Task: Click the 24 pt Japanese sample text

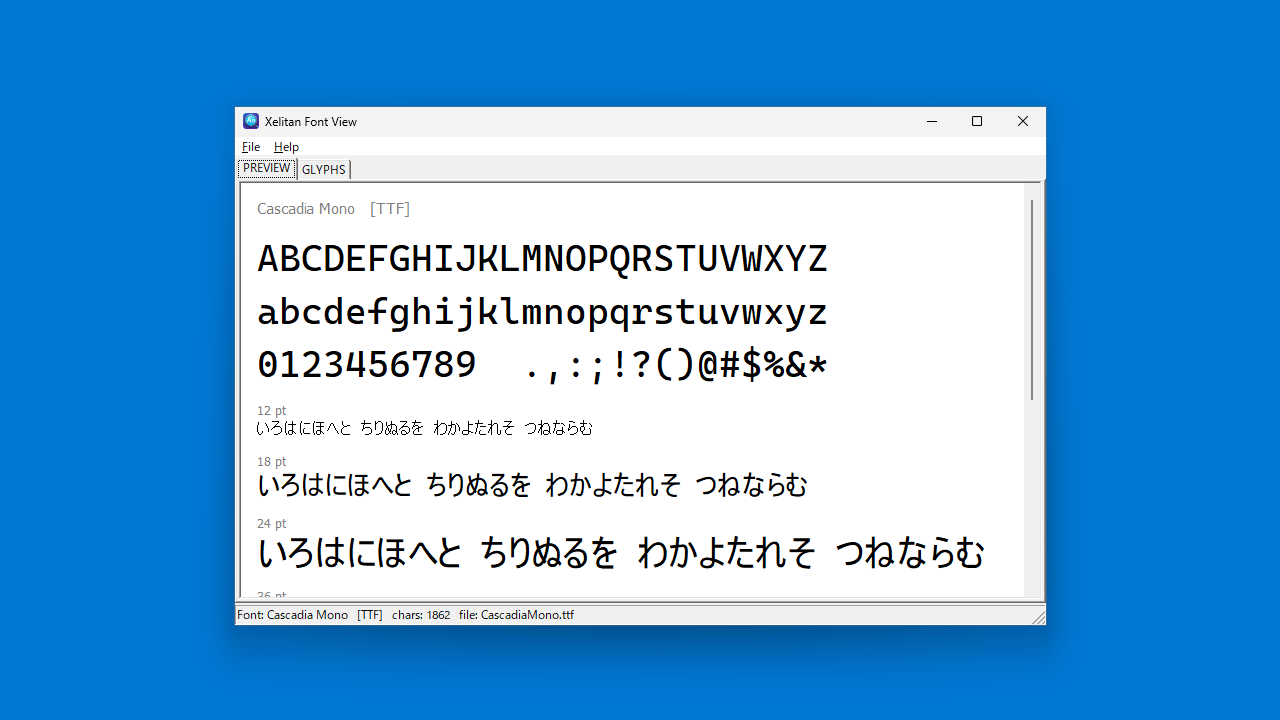Action: point(621,553)
